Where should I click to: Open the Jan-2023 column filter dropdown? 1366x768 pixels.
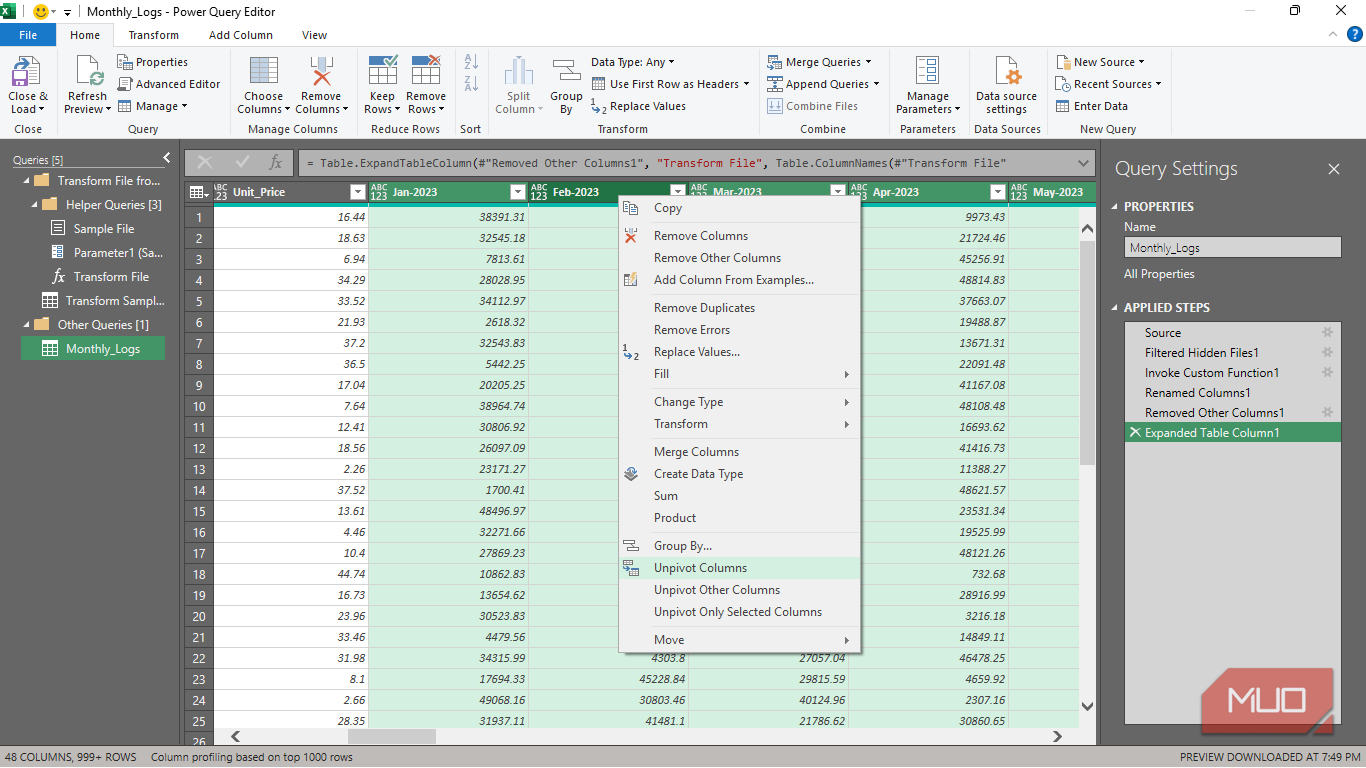[518, 192]
